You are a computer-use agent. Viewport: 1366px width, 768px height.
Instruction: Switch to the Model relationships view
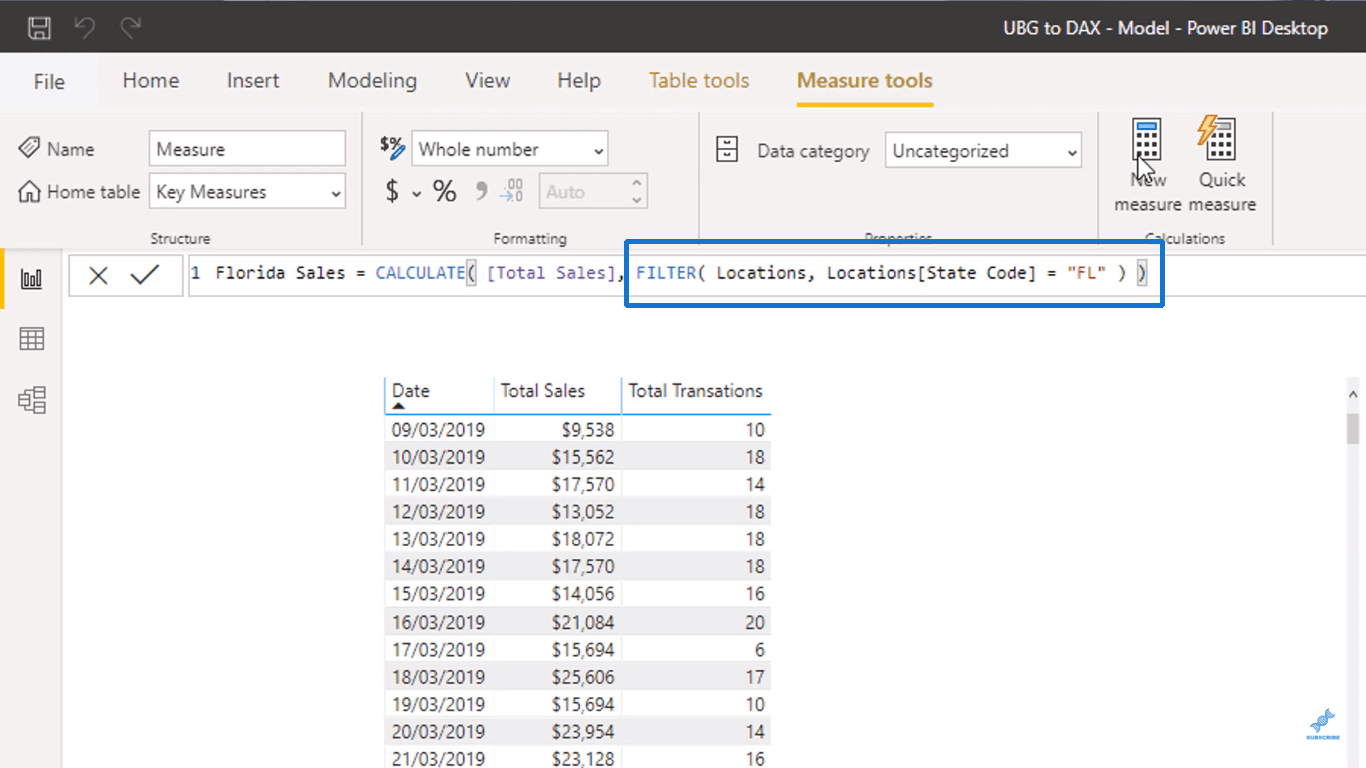[x=32, y=401]
